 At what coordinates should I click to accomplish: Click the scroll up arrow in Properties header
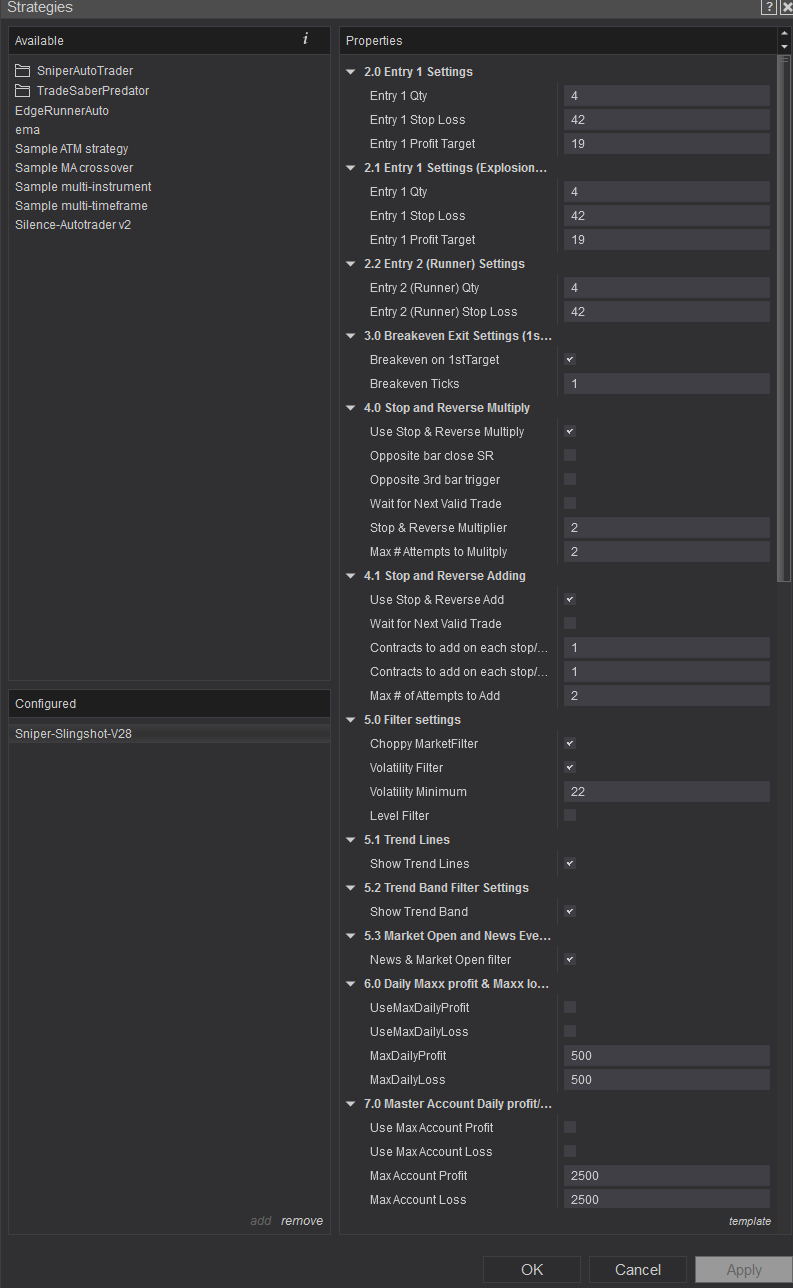click(x=783, y=35)
